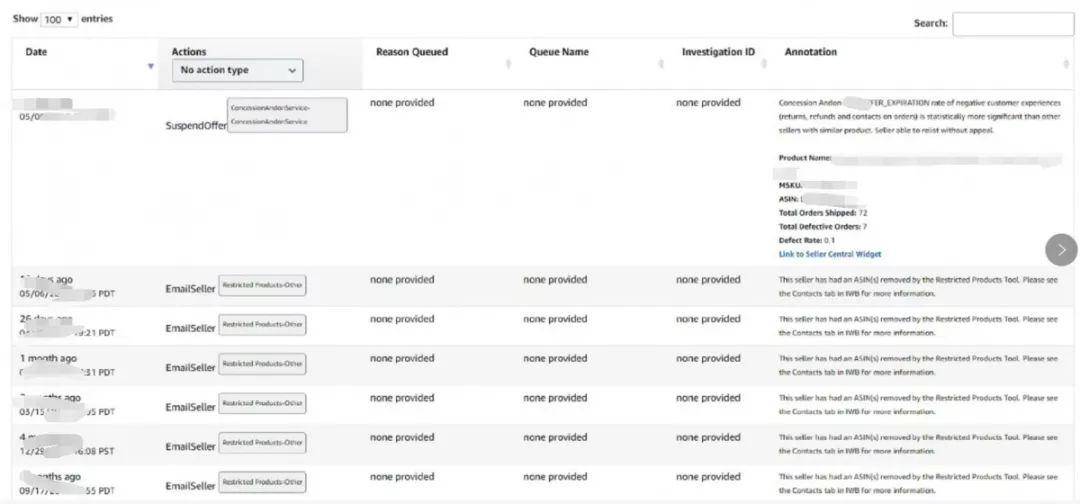The width and height of the screenshot is (1080, 504).
Task: Click the sort icon beside Reason Queued
Action: click(508, 64)
